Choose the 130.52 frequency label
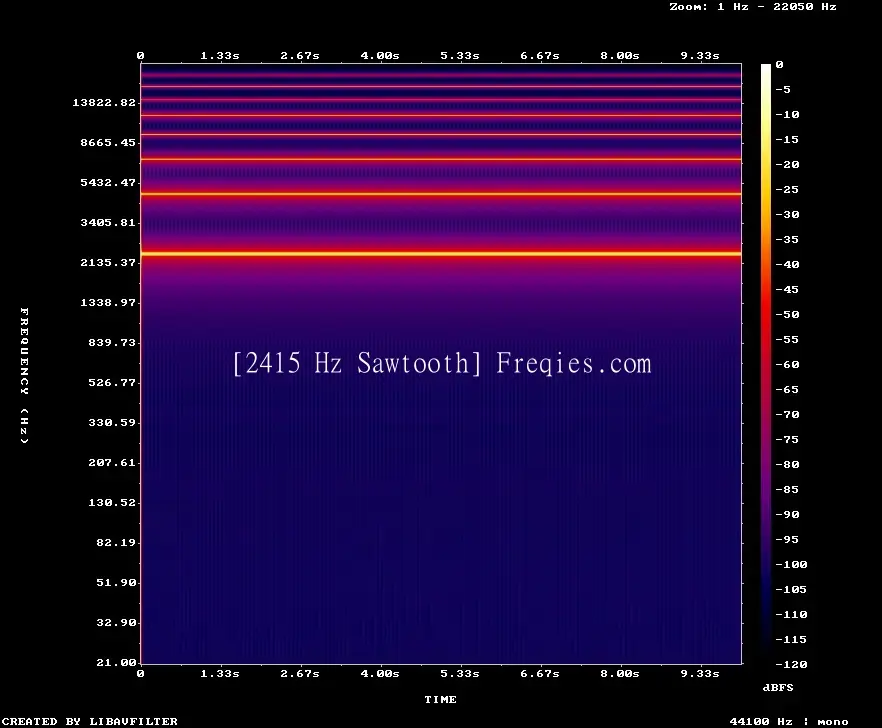The image size is (882, 728). 112,502
